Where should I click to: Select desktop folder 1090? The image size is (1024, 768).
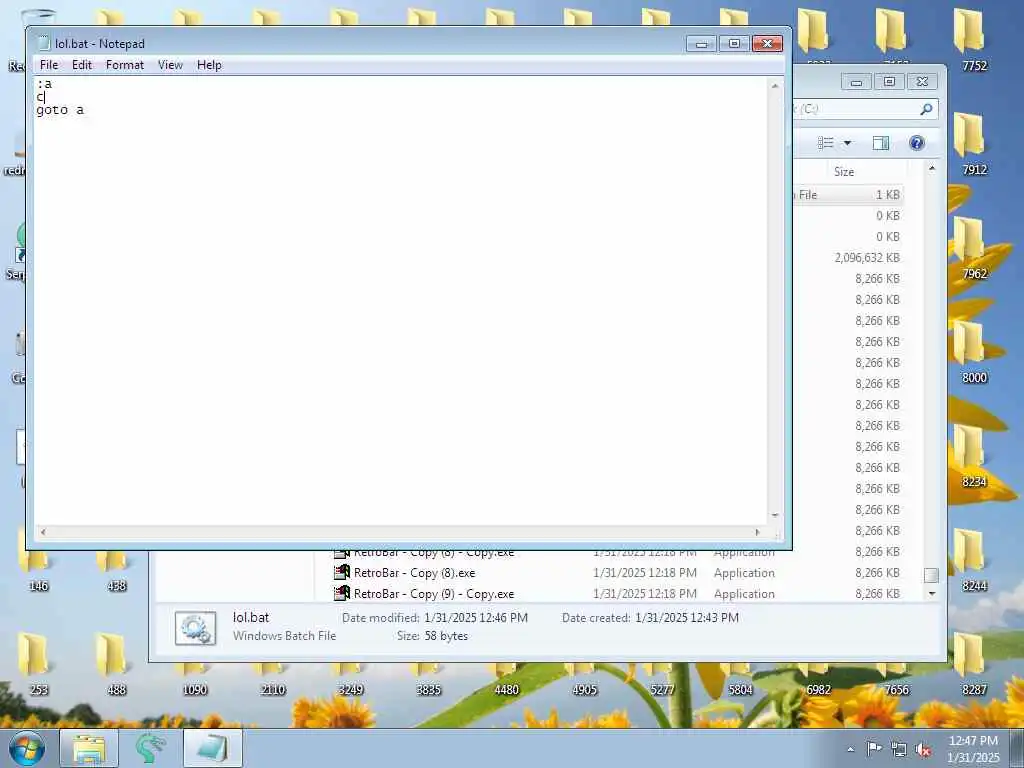(194, 680)
